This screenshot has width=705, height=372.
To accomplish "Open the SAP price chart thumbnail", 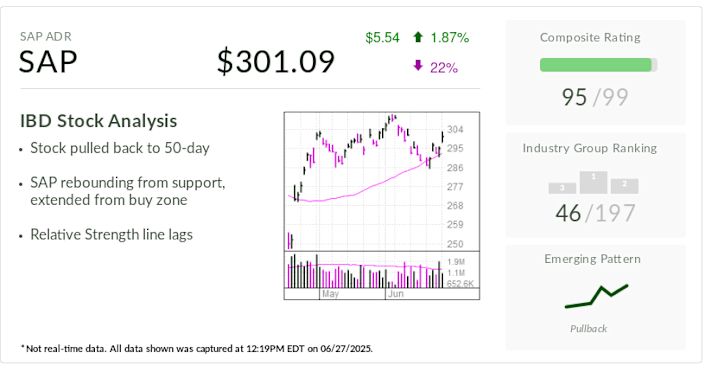I will point(382,206).
